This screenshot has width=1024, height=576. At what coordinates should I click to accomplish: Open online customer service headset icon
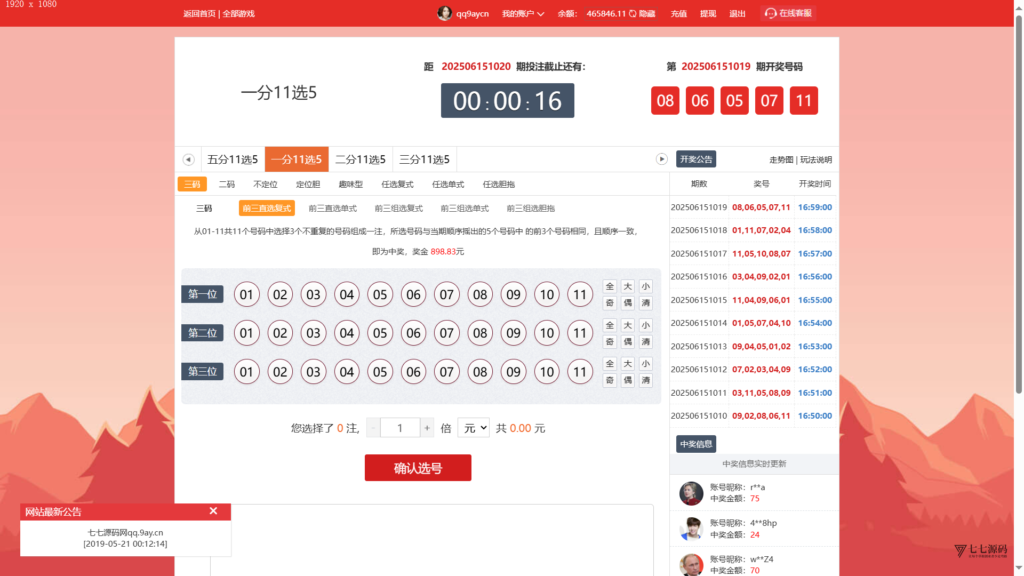click(x=771, y=13)
